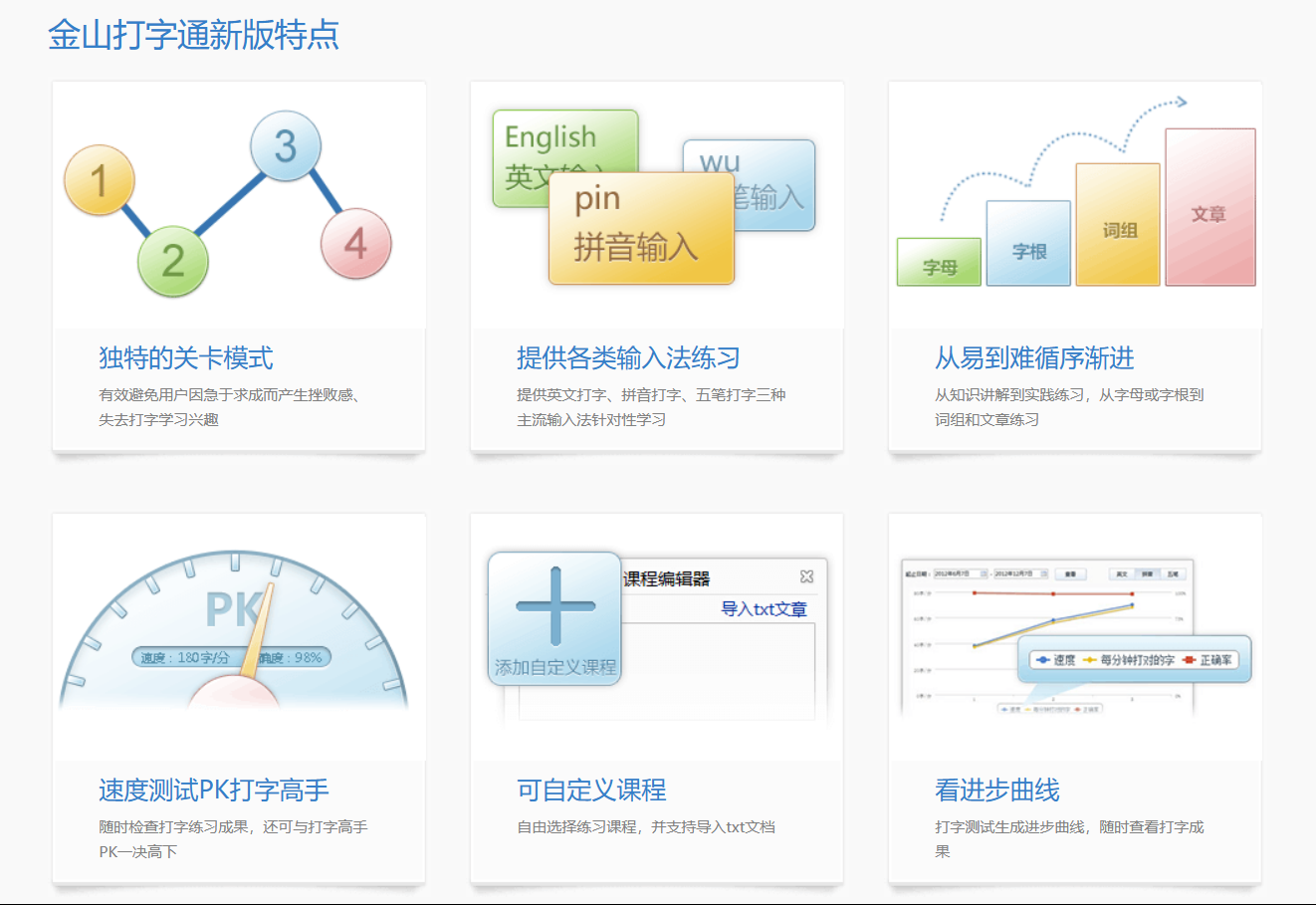Click the 速度：180字/分 readout
This screenshot has height=905, width=1316.
point(185,658)
